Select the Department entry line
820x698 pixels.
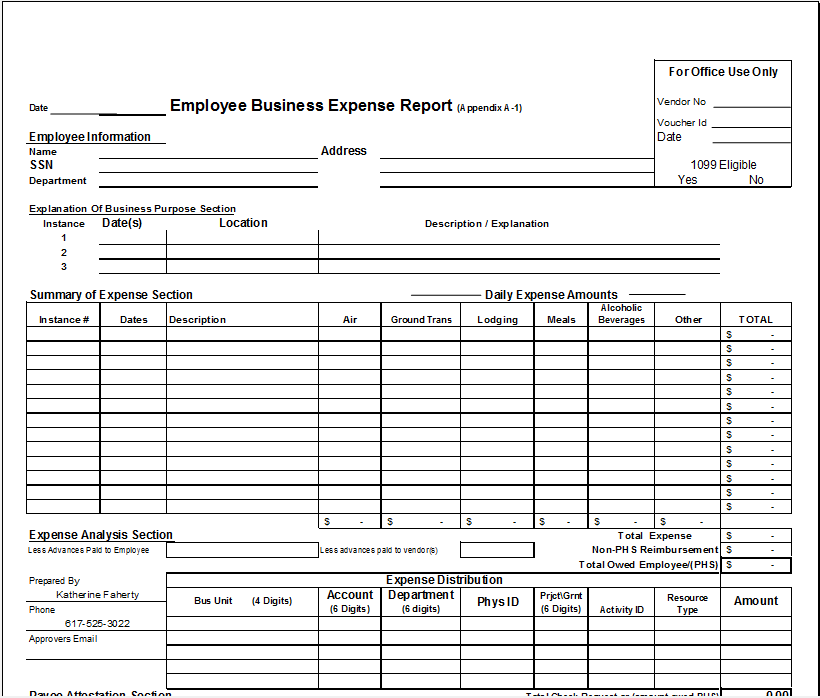(207, 181)
